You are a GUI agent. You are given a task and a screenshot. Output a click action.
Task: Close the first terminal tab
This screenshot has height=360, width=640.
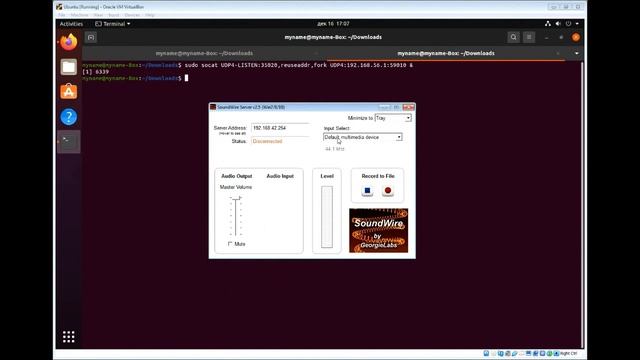point(316,53)
